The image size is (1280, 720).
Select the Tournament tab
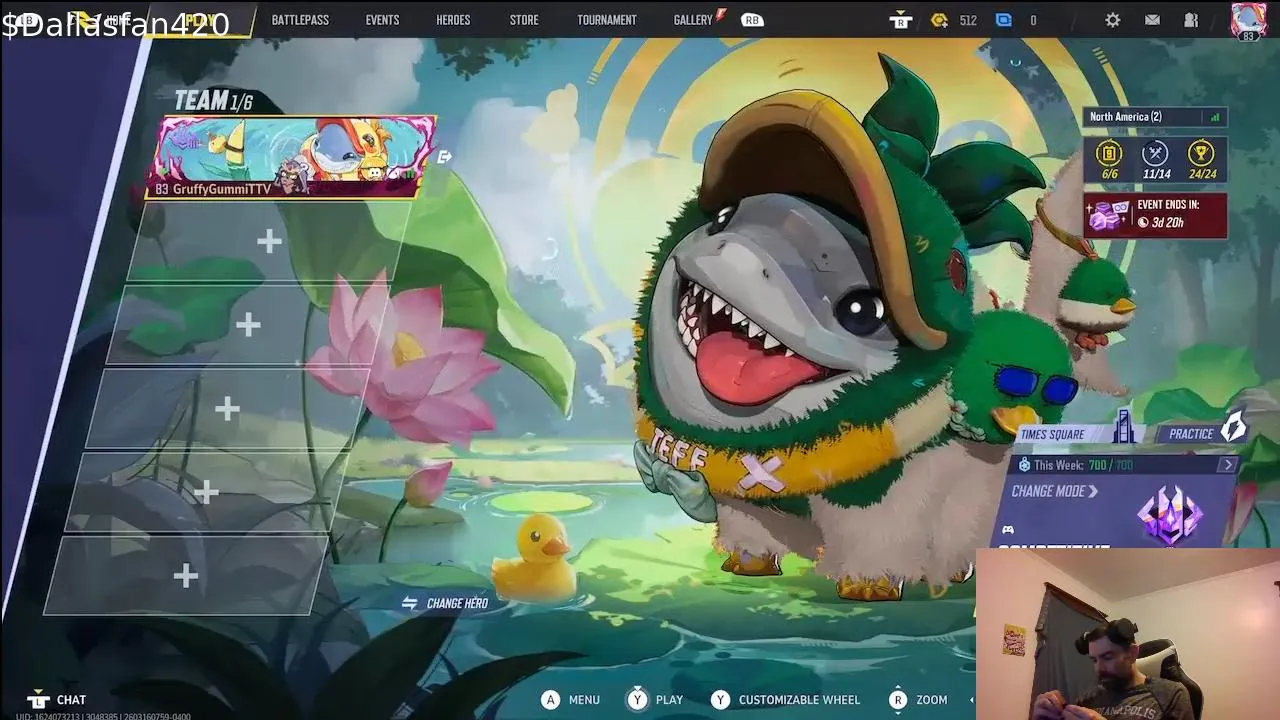point(607,20)
